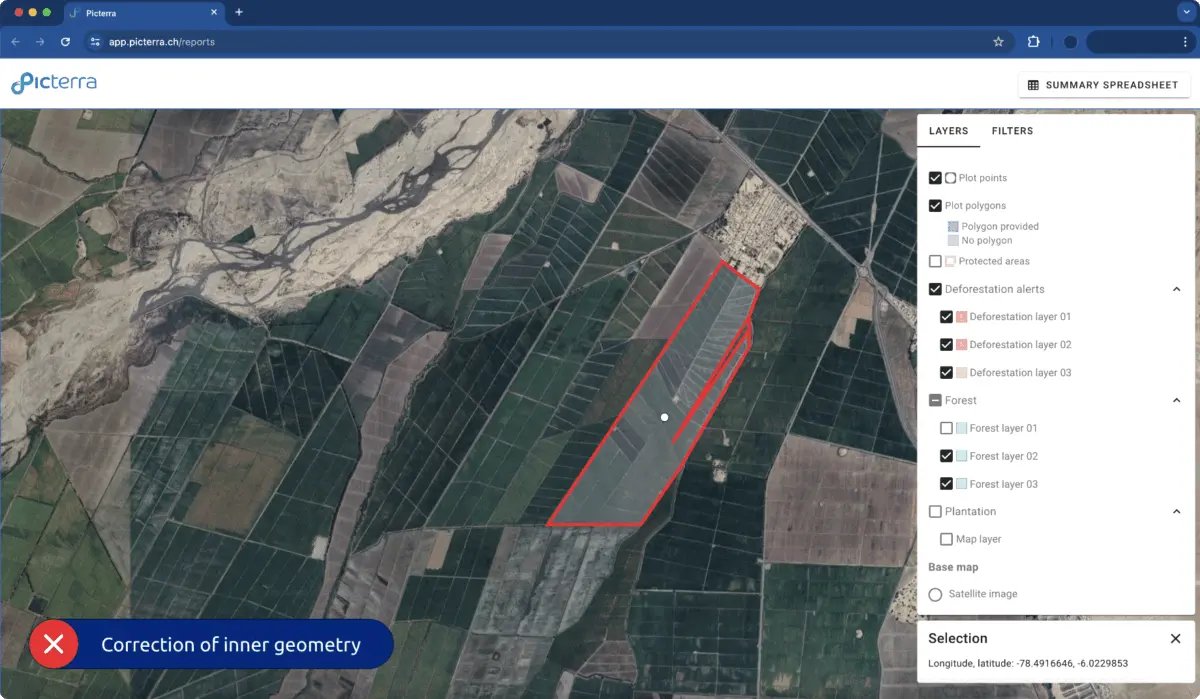This screenshot has height=699, width=1200.
Task: Click the longitude, latitude coordinates text
Action: point(1028,663)
